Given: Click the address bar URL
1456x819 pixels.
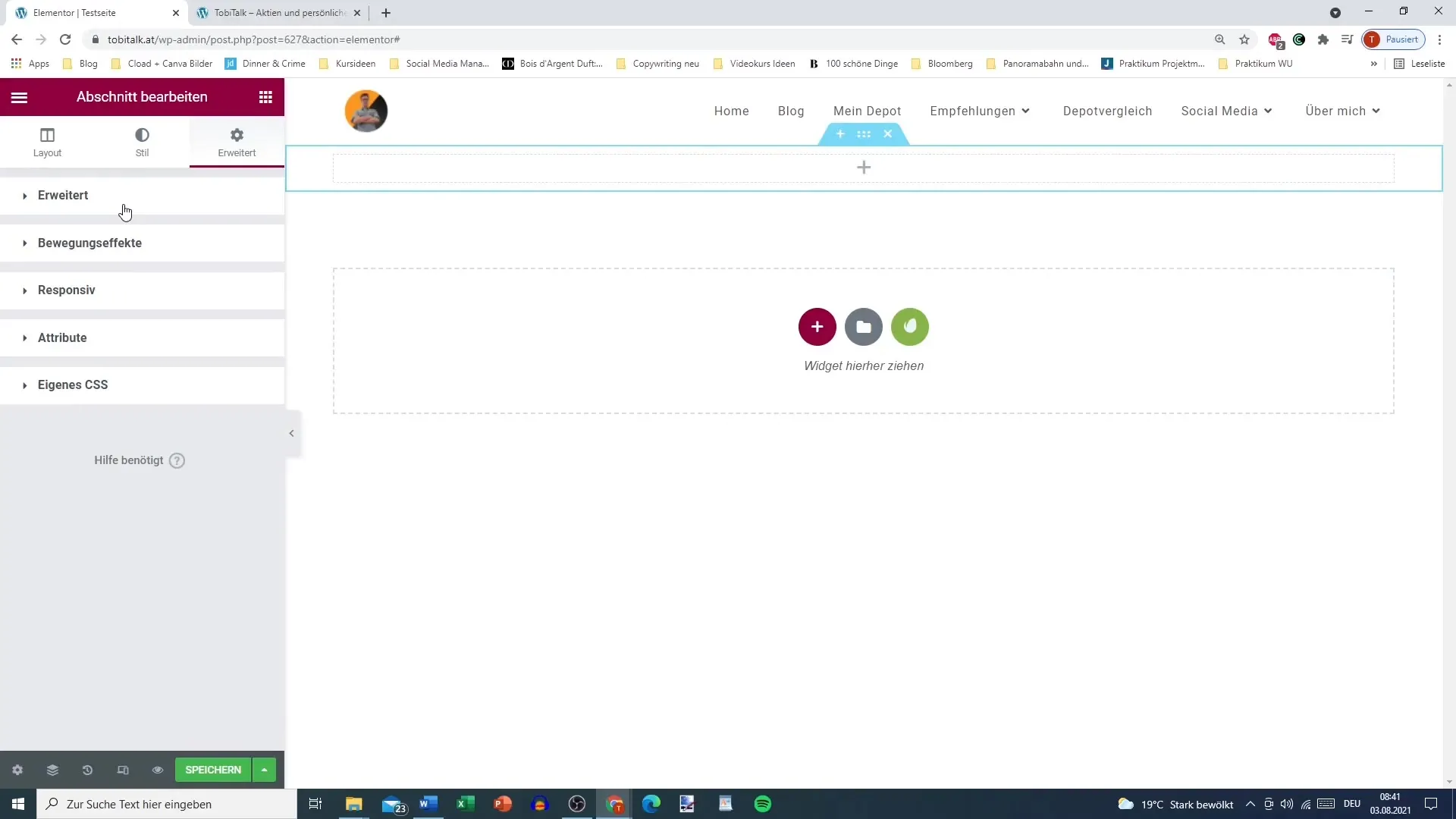Looking at the screenshot, I should 253,39.
